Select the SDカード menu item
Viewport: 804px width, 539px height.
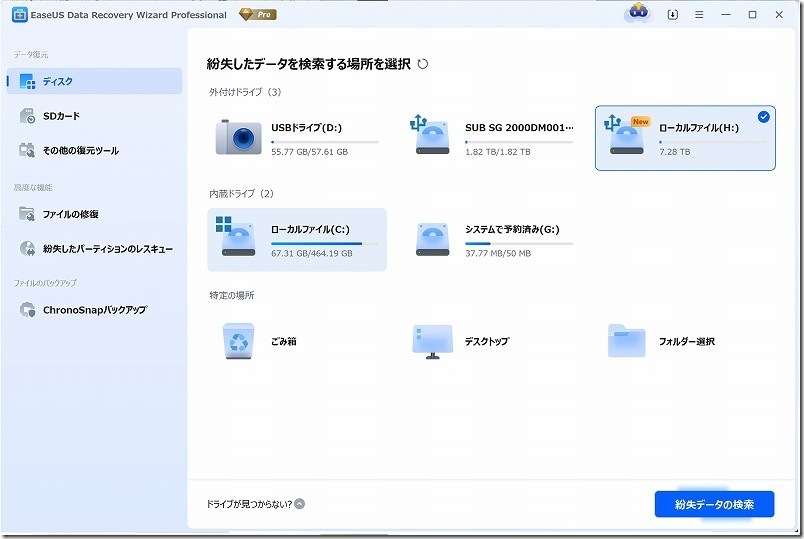[94, 116]
